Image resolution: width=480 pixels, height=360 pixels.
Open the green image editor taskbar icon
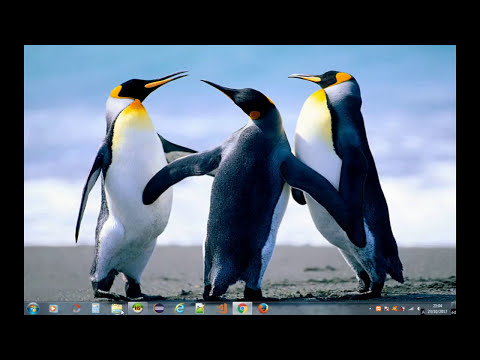pos(200,308)
